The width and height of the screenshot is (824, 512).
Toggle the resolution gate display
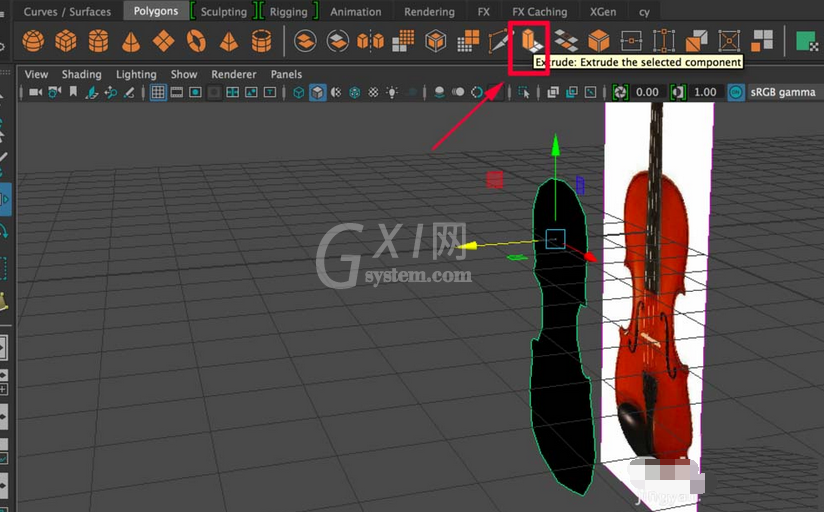[195, 93]
